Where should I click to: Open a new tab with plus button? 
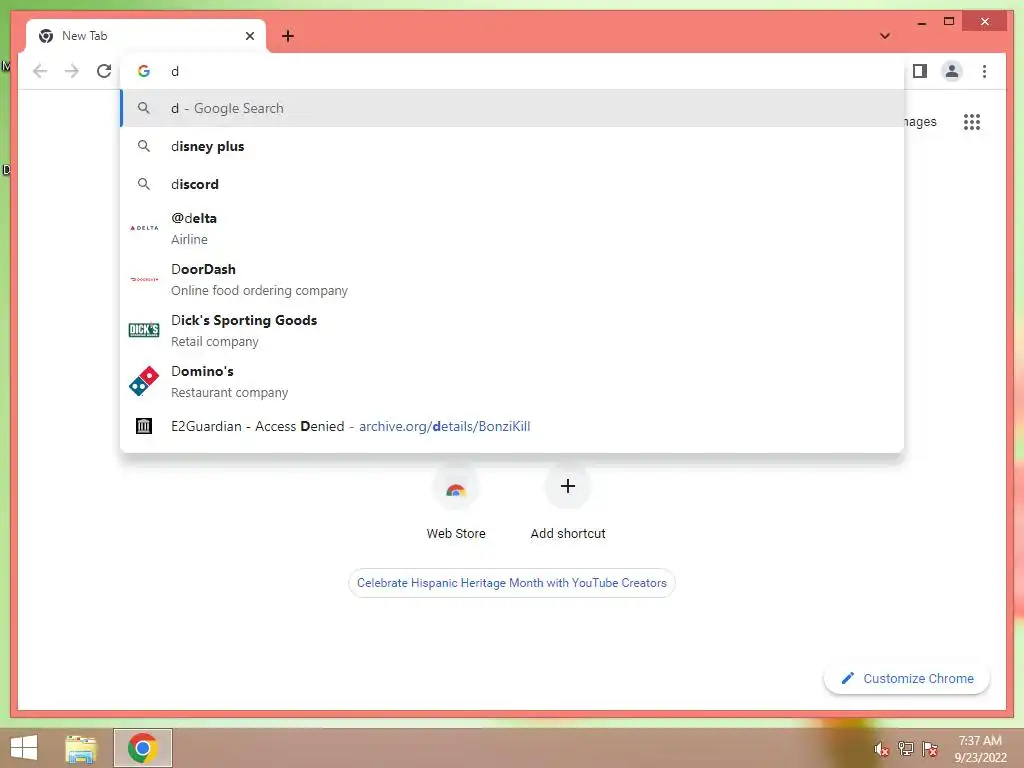(288, 36)
